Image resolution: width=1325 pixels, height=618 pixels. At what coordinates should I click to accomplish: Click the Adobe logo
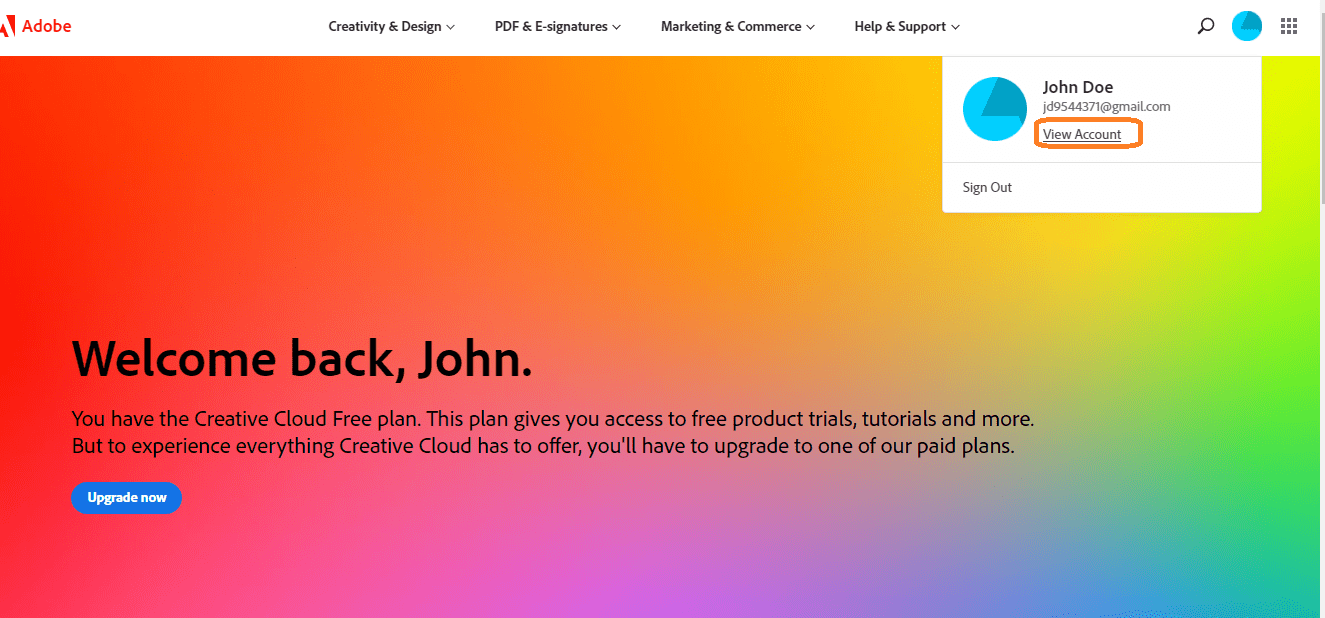pyautogui.click(x=35, y=26)
